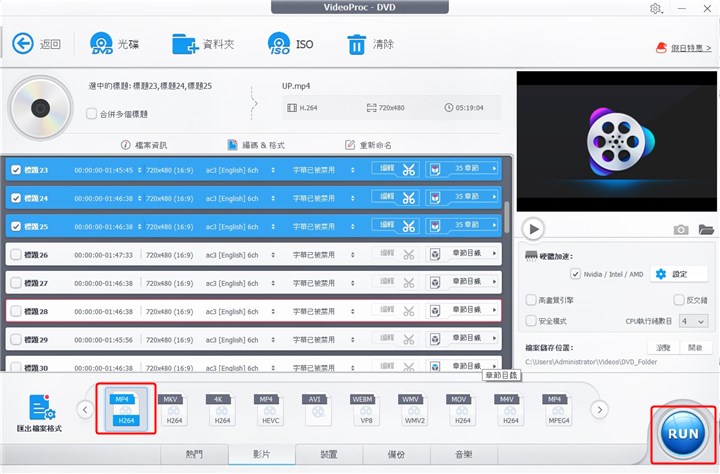The image size is (720, 474).
Task: Uncheck 標題 24 checkbox
Action: click(16, 198)
